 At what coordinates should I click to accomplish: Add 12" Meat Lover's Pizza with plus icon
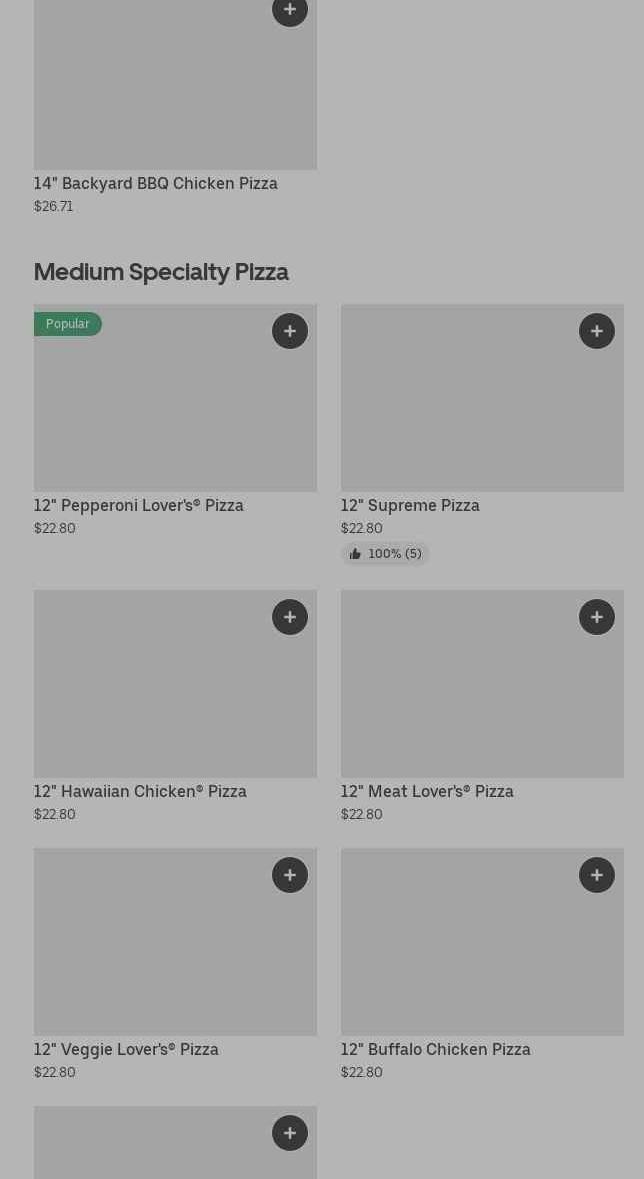[x=597, y=617]
